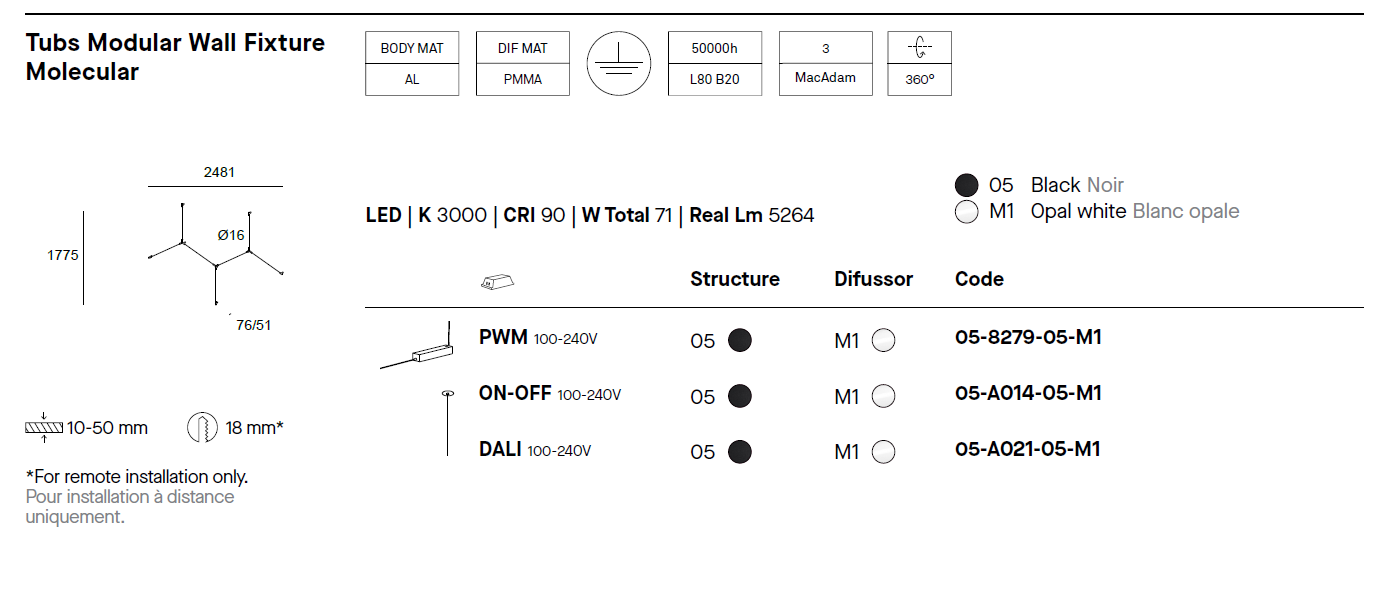Click the 360° rotation icon
The height and width of the screenshot is (607, 1390).
919,48
